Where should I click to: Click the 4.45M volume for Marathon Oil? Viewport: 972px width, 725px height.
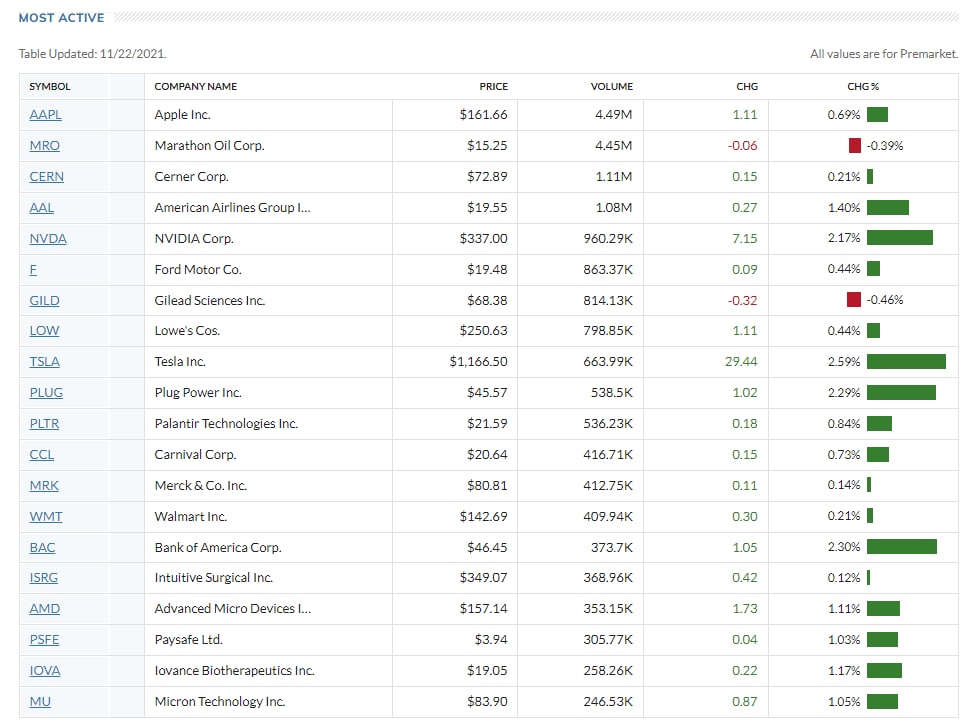(x=614, y=146)
